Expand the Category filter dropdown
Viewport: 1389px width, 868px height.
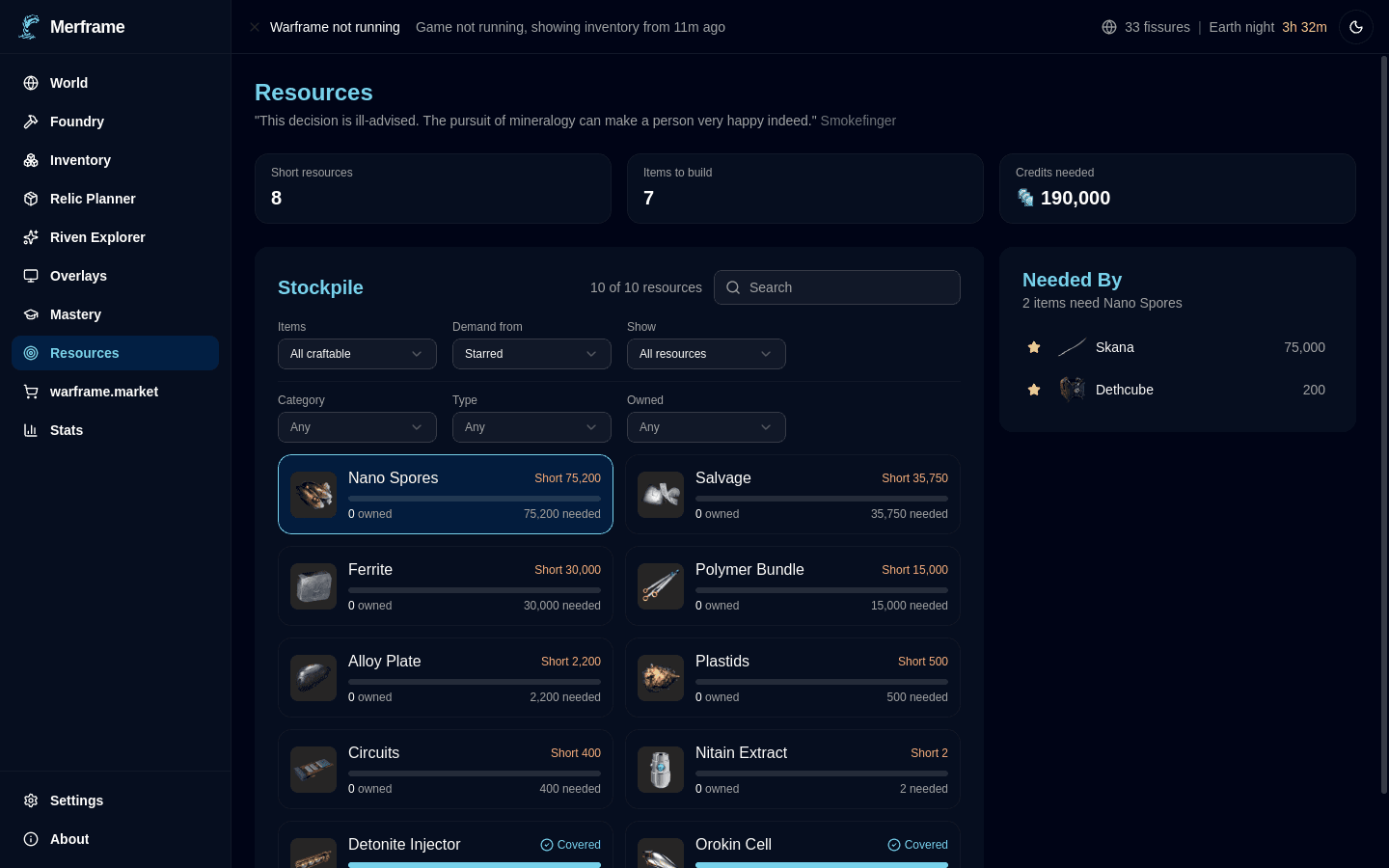tap(357, 427)
